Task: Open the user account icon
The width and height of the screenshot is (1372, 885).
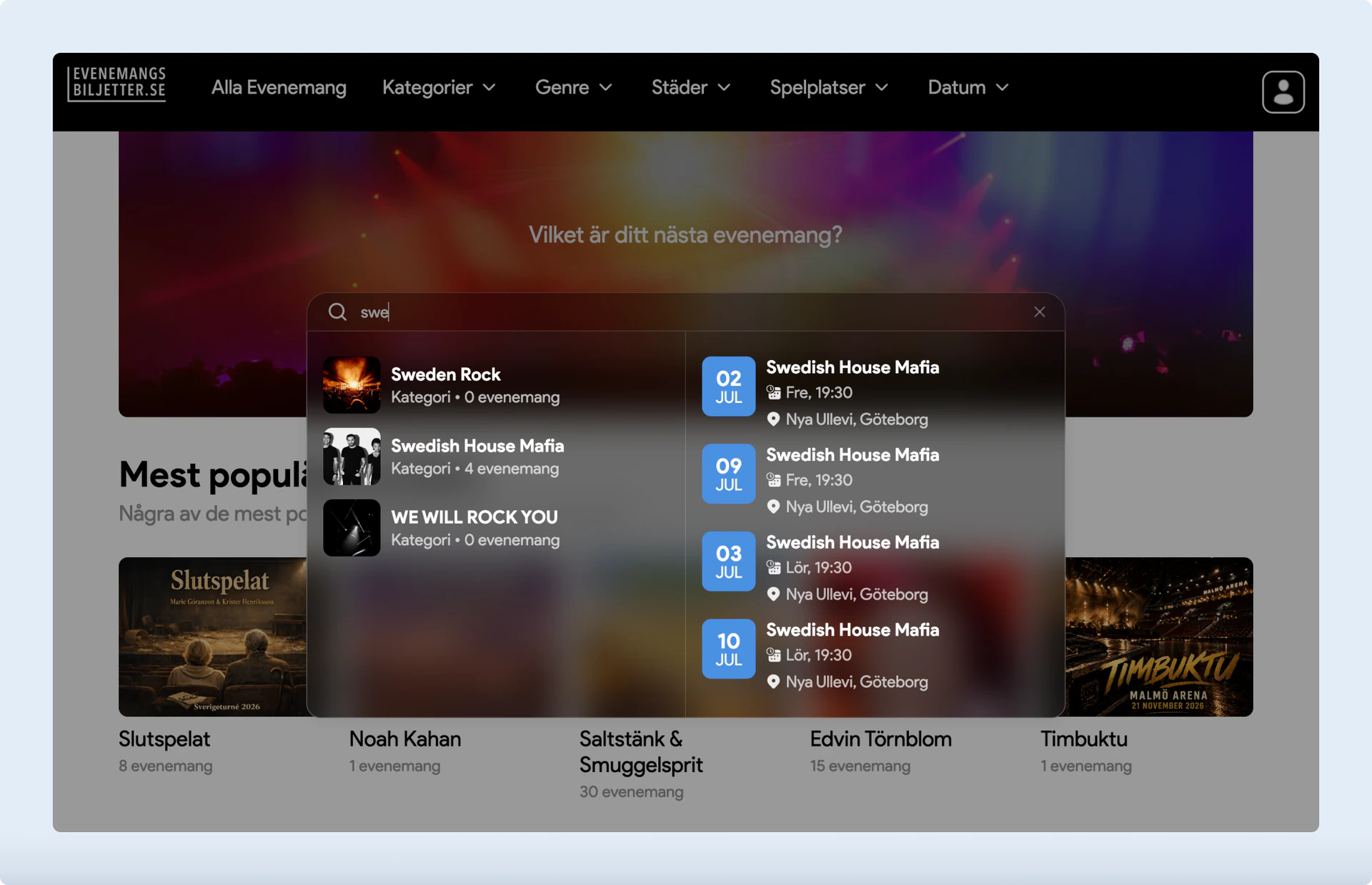Action: click(x=1283, y=91)
